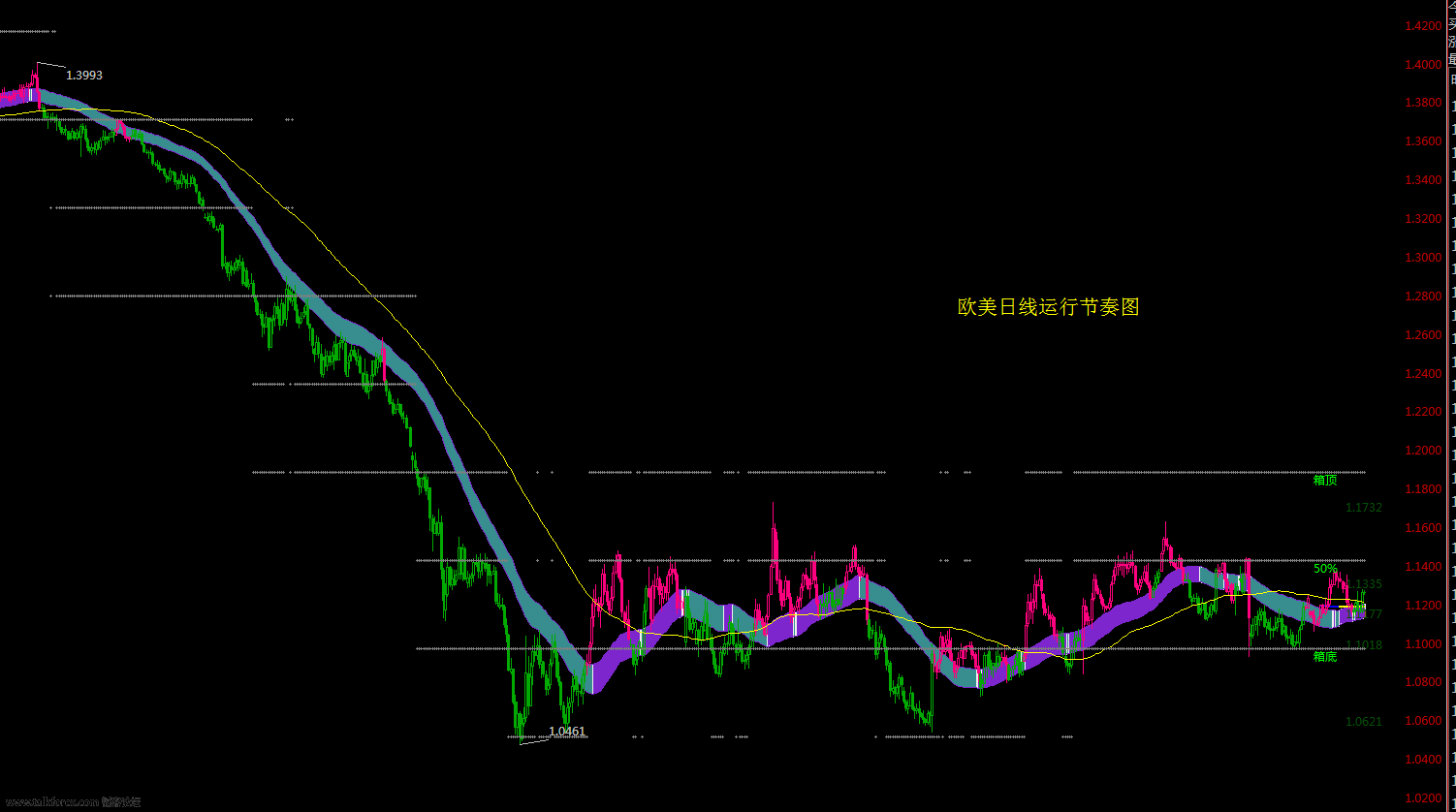Select the 1.1018 level value
The width and height of the screenshot is (1456, 812).
1364,645
